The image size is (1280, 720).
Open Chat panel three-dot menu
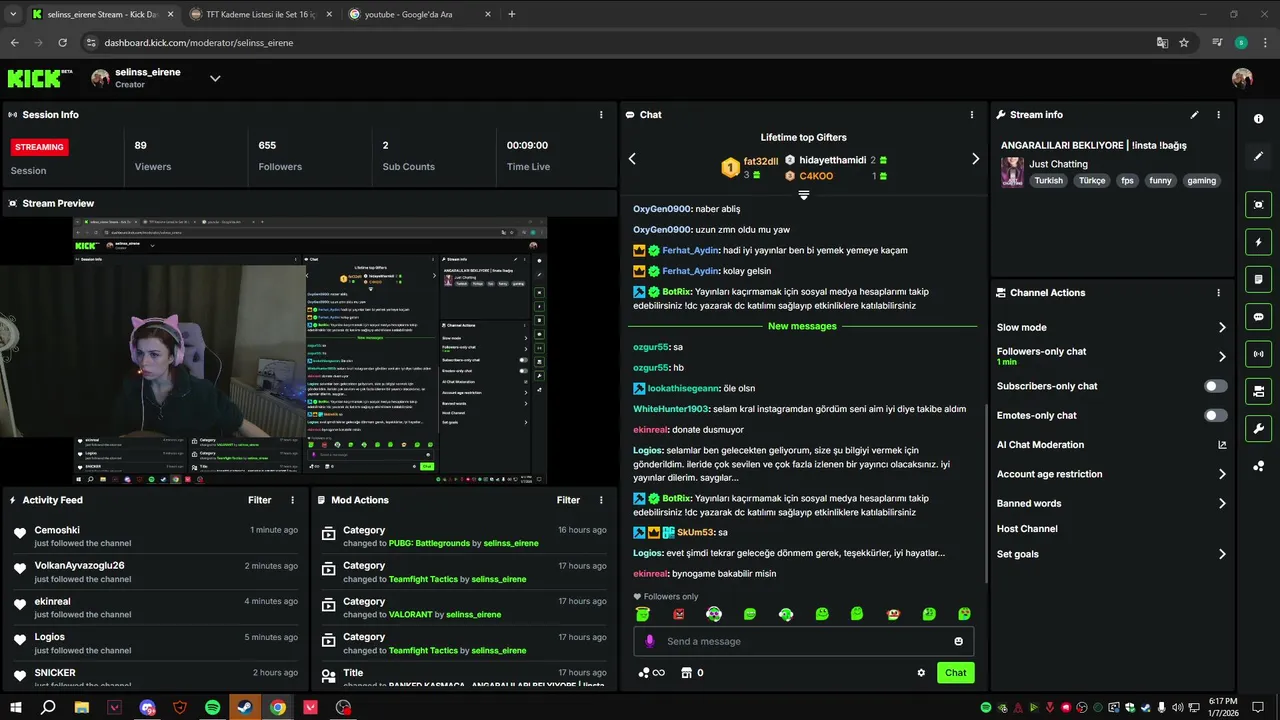point(972,115)
